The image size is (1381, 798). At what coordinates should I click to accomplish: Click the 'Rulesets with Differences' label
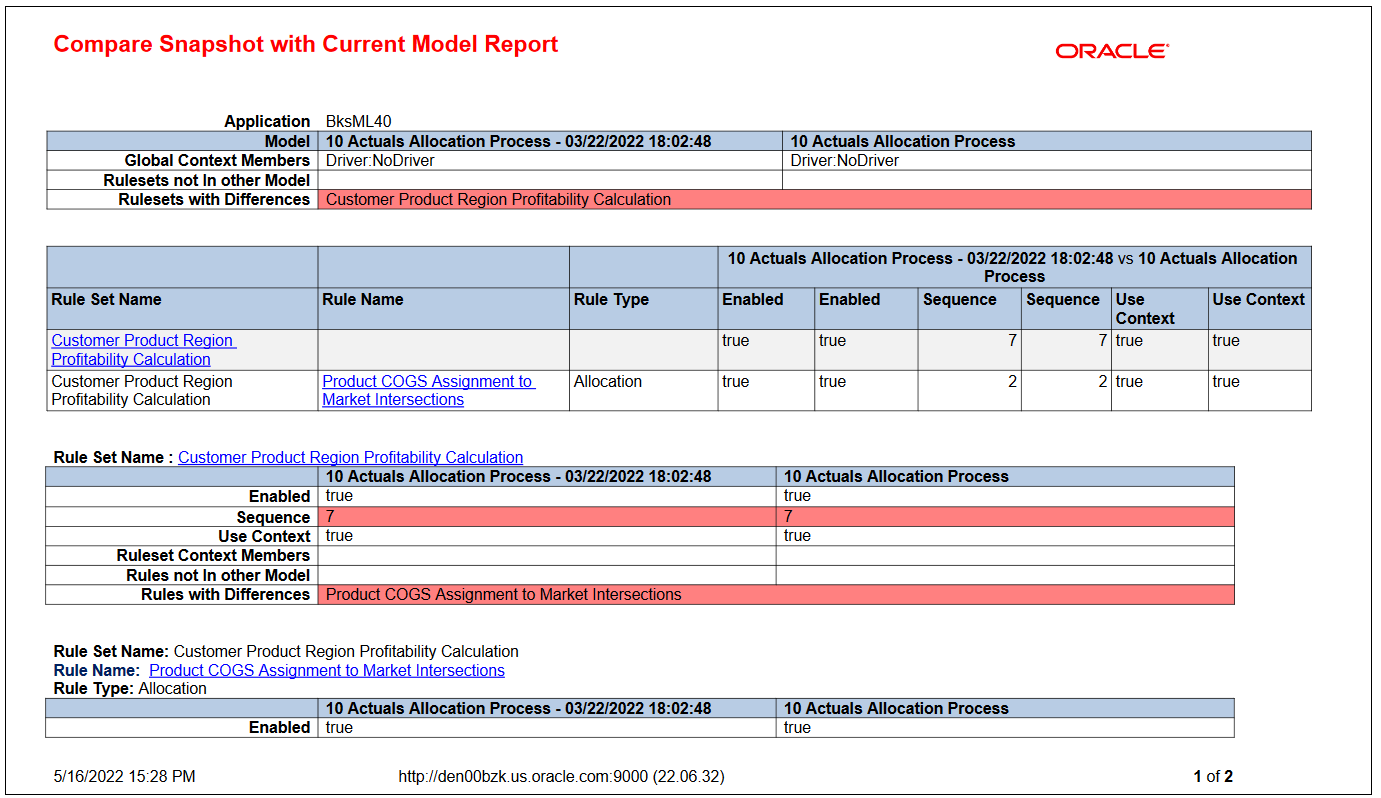[214, 199]
